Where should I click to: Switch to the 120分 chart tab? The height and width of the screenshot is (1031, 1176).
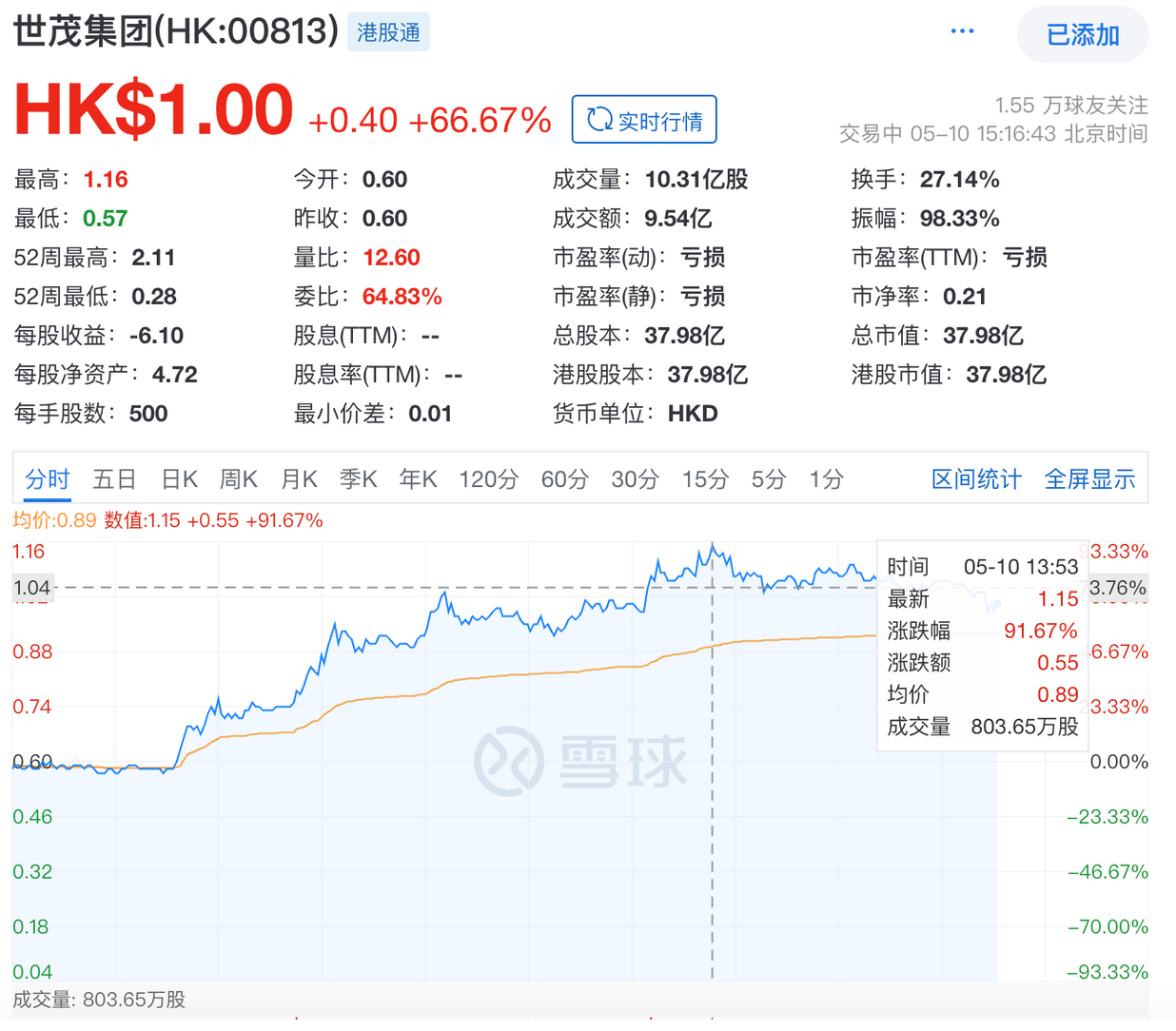coord(489,479)
